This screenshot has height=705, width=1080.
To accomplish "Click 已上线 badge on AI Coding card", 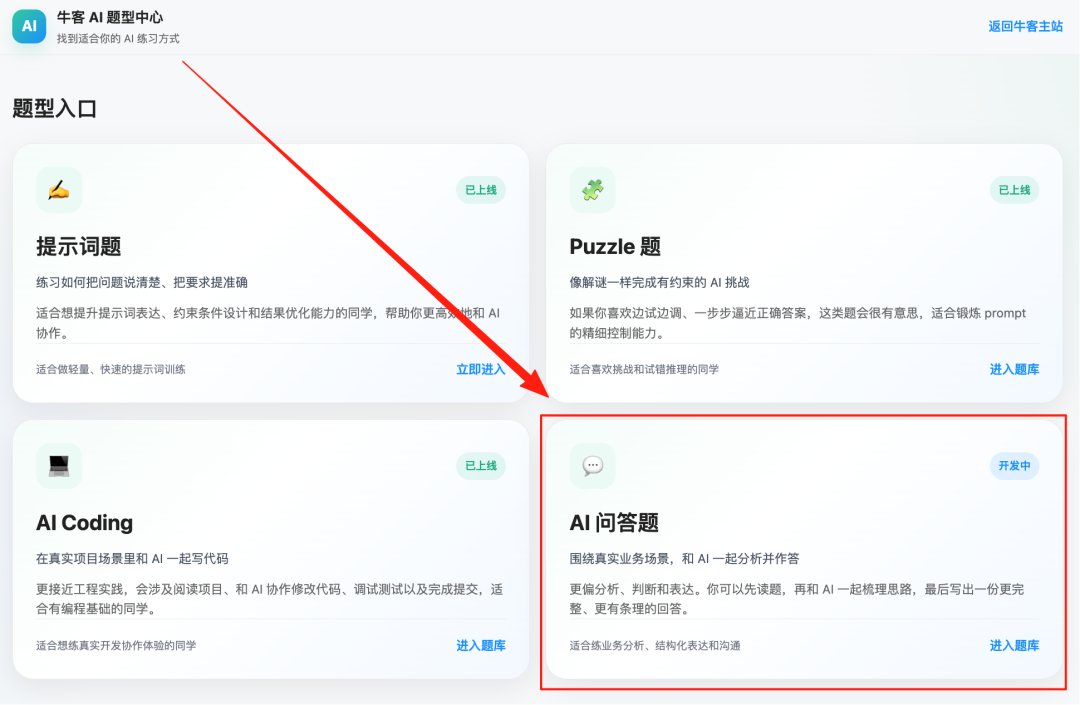I will (x=481, y=466).
